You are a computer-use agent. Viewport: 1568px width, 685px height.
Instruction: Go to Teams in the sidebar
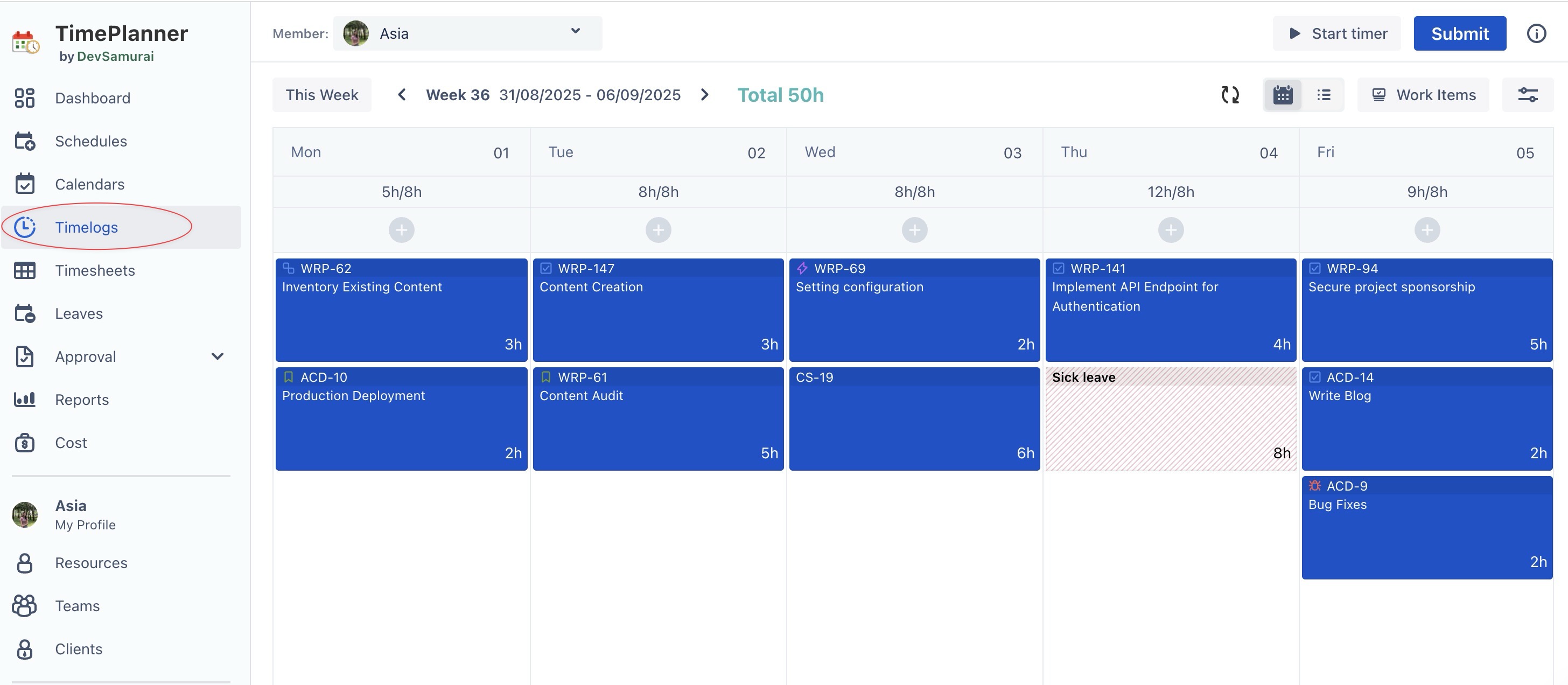click(78, 606)
